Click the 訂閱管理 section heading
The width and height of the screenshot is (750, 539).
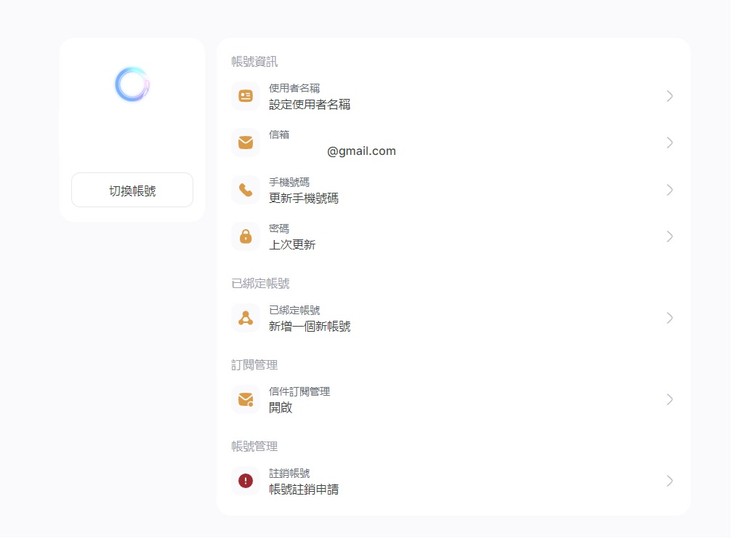[x=254, y=365]
